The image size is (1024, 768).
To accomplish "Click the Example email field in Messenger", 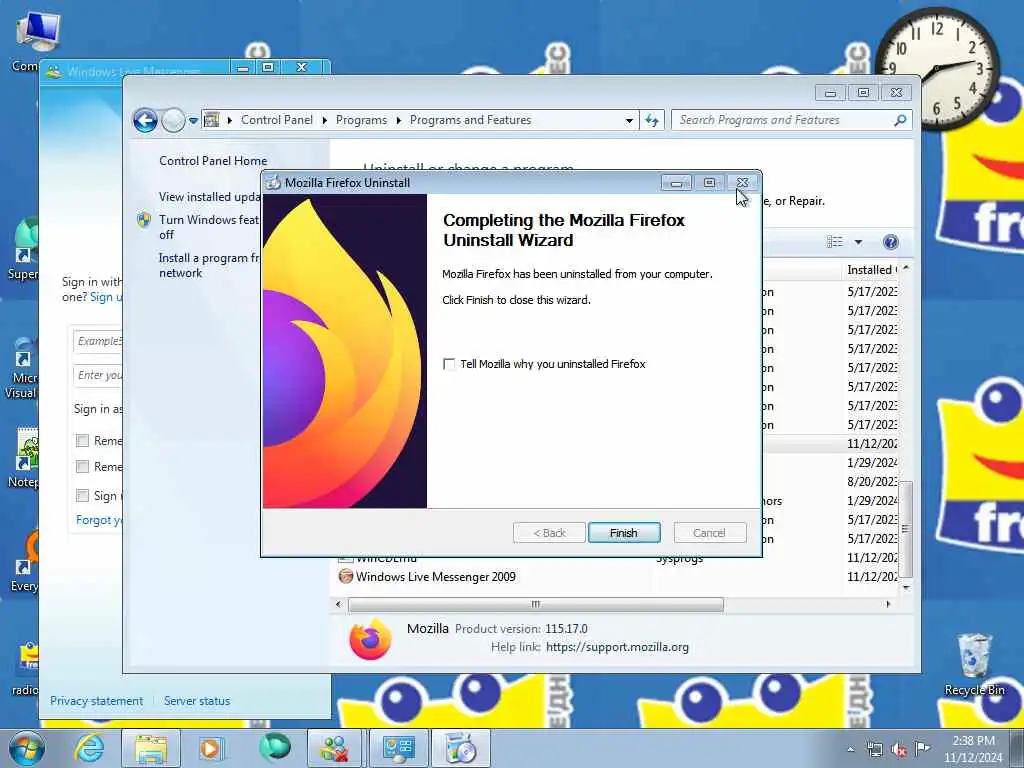I will (x=98, y=341).
